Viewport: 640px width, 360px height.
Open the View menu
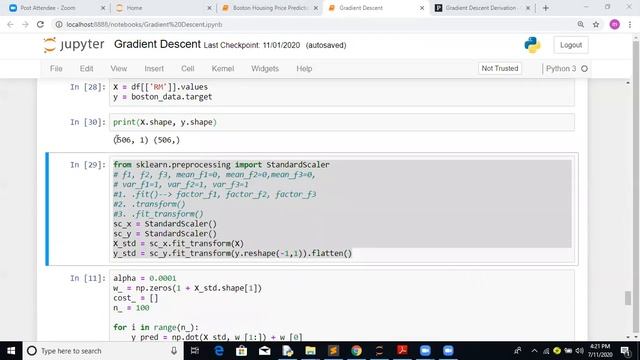click(119, 69)
